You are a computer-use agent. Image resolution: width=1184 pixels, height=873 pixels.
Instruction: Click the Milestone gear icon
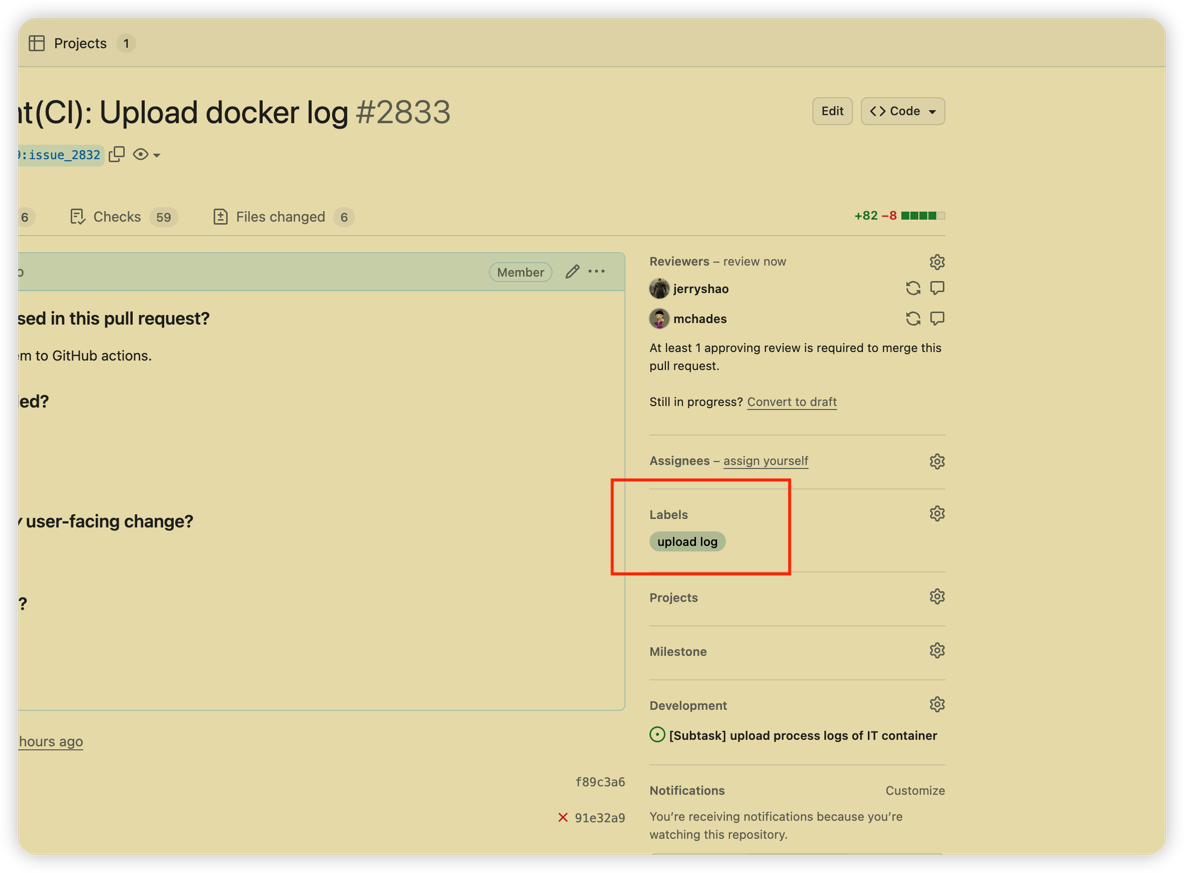[x=937, y=650]
